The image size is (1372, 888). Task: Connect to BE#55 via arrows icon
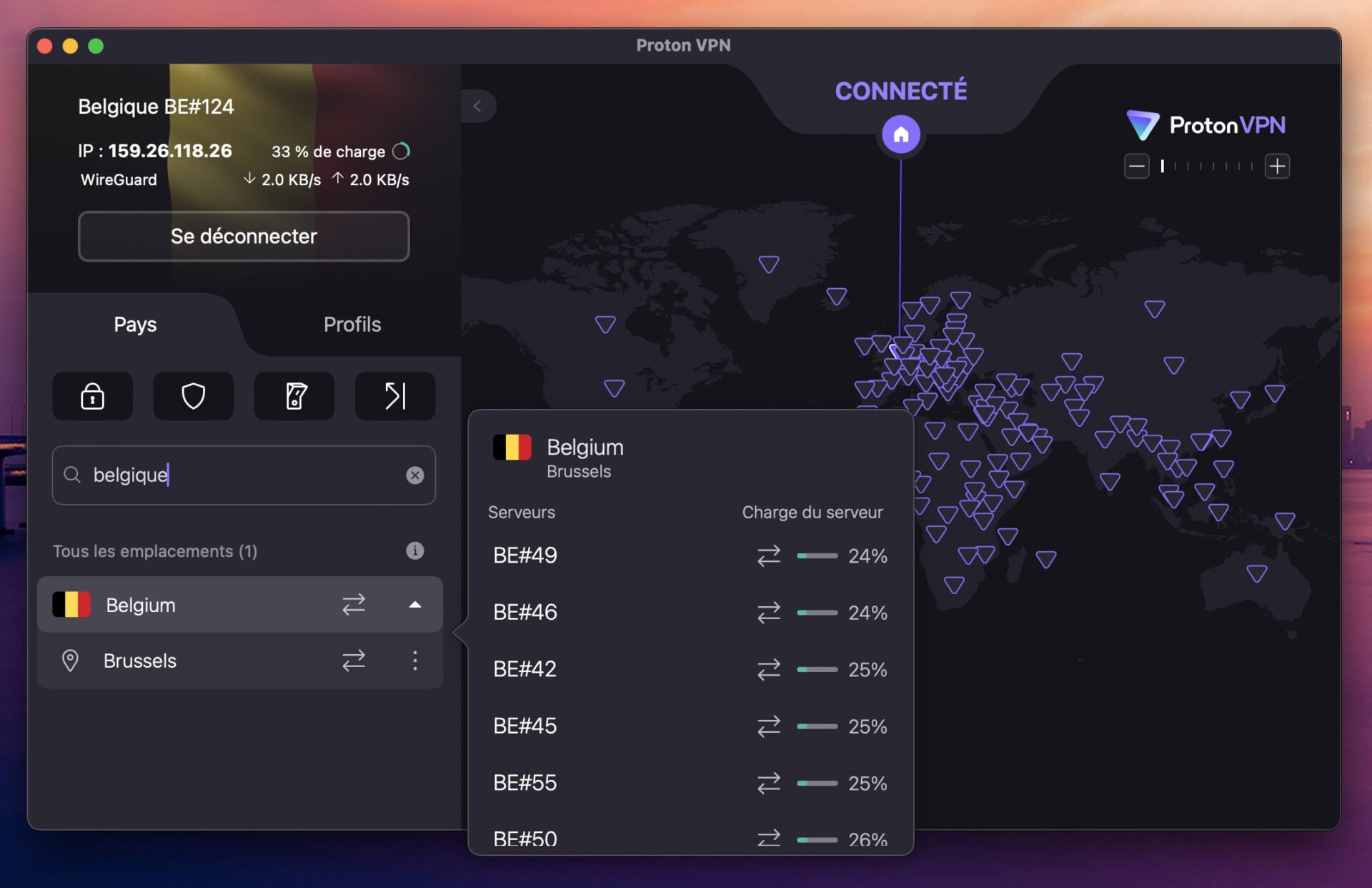click(x=769, y=783)
